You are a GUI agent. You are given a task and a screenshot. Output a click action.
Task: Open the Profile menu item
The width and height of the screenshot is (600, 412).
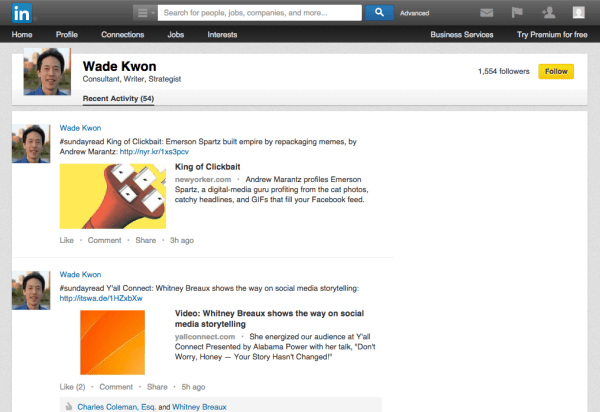67,34
